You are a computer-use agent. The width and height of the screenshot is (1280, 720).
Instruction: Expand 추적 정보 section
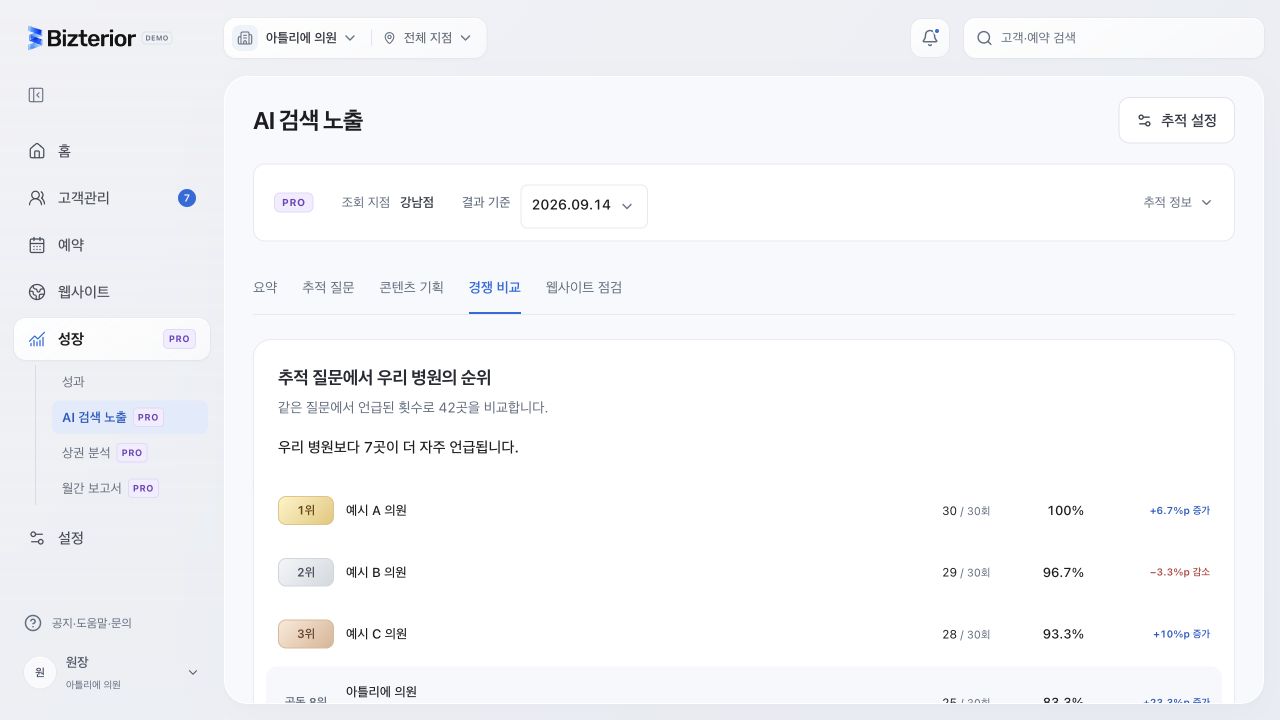click(x=1177, y=202)
